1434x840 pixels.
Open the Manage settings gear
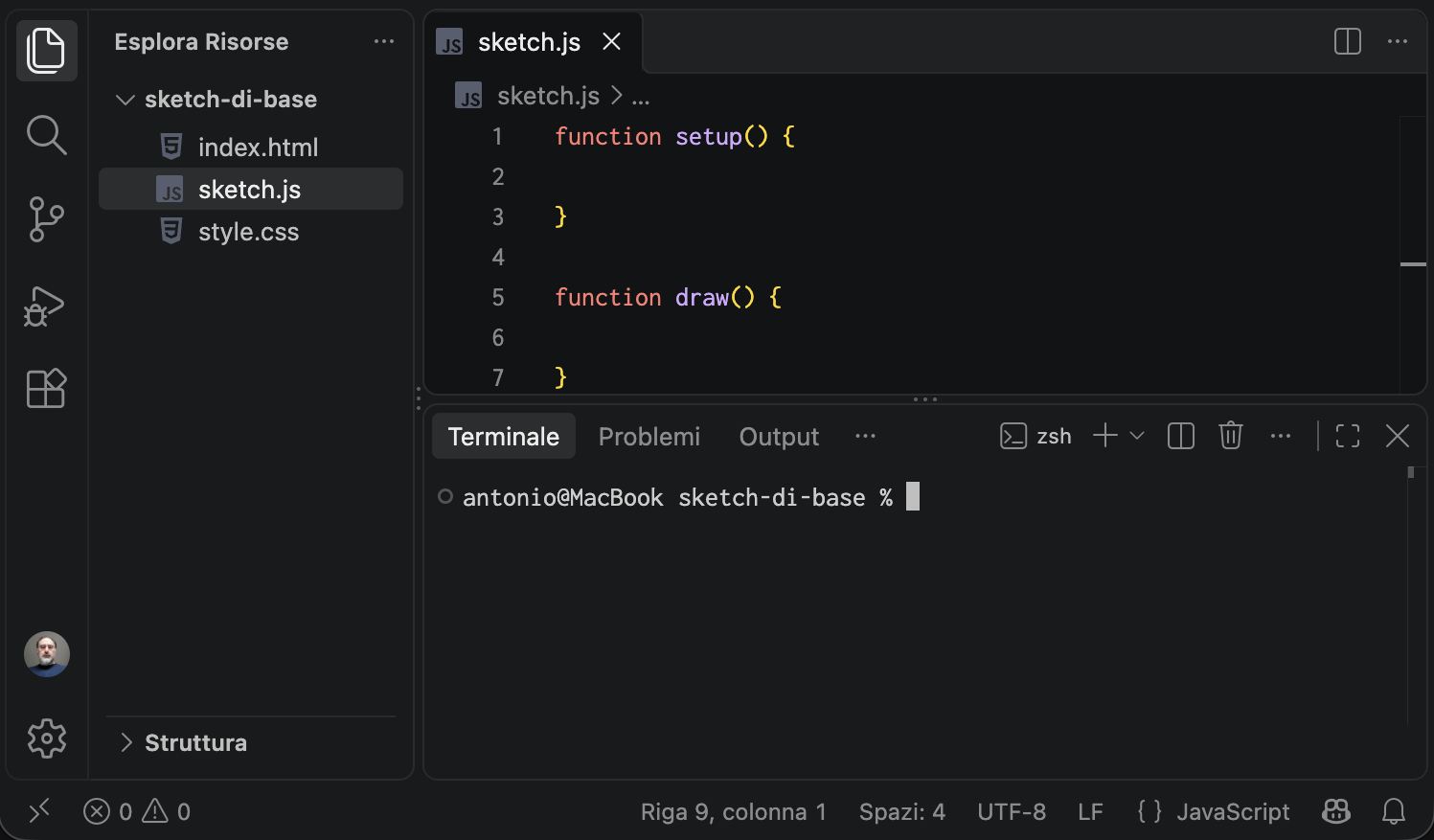47,738
